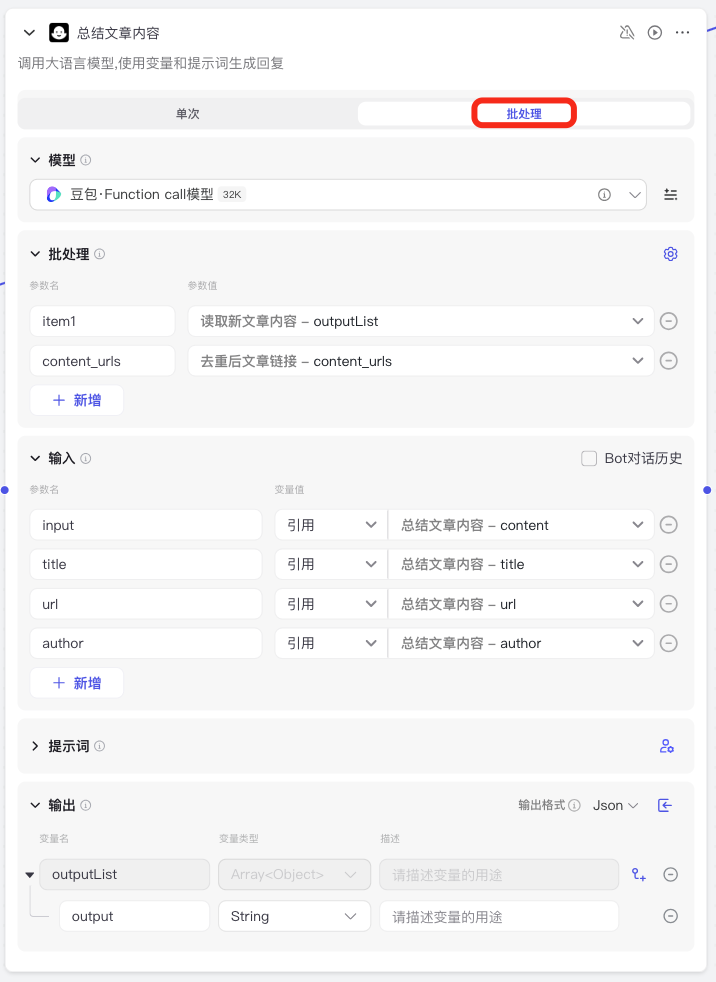Open model parameter settings sliders icon
Screen dimensions: 716x982
point(670,195)
